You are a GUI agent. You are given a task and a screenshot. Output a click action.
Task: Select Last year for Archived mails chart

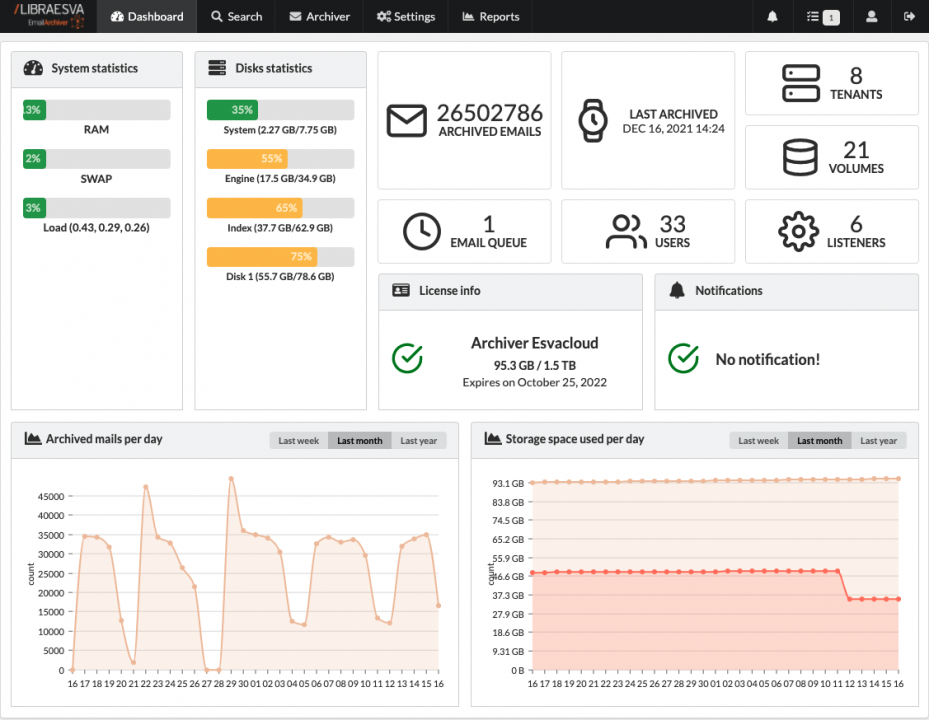pos(420,441)
